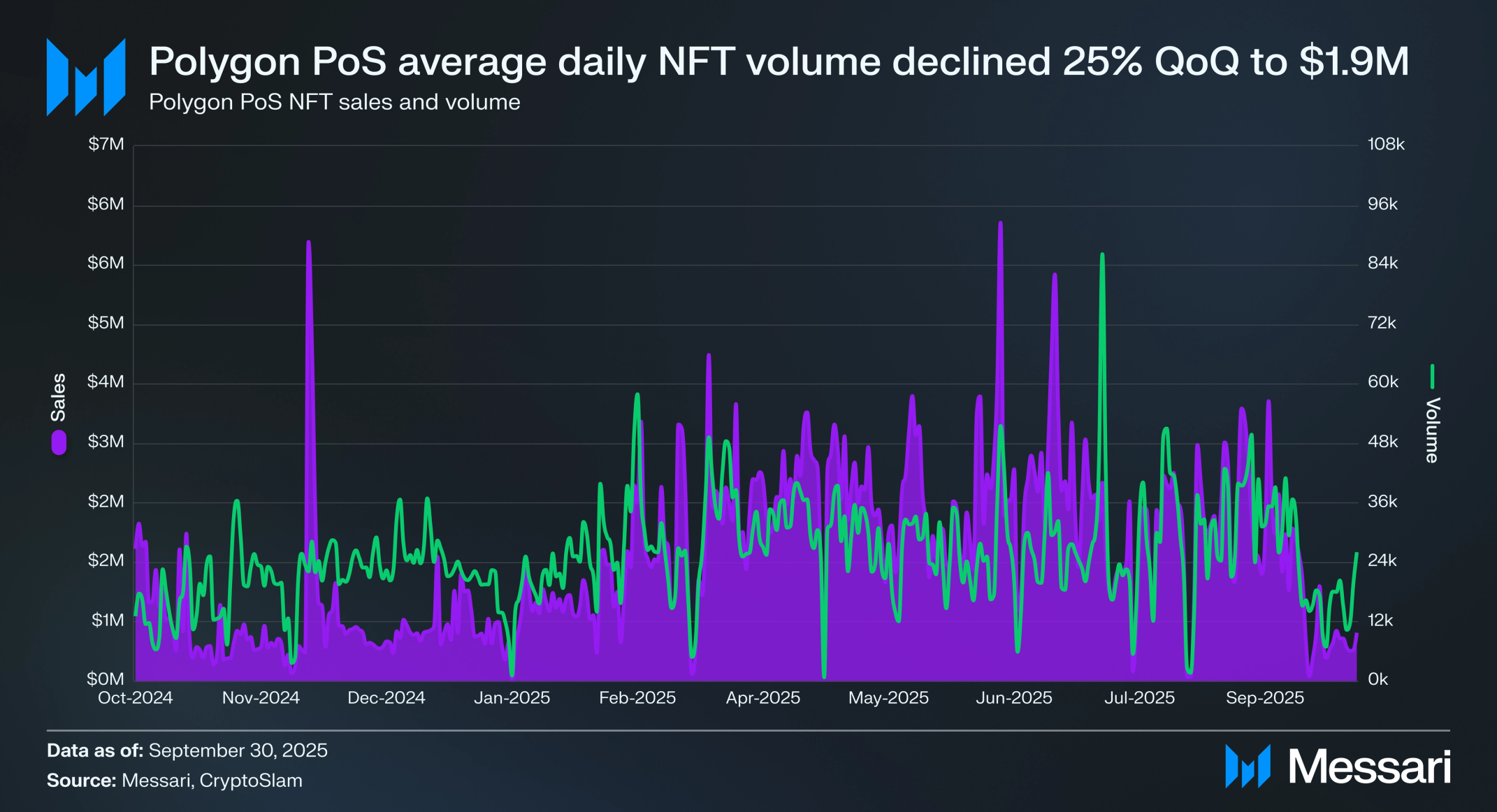Image resolution: width=1497 pixels, height=812 pixels.
Task: Click the chart title about NFT volume
Action: point(779,61)
